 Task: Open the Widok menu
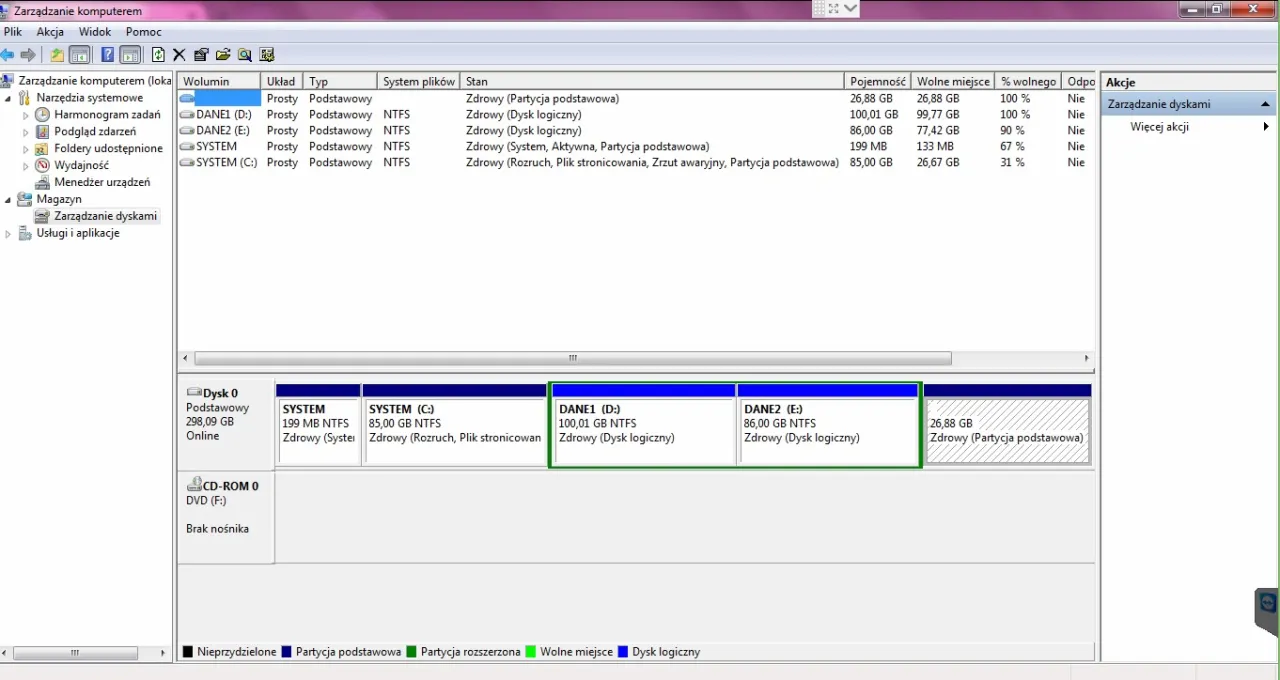pos(94,31)
